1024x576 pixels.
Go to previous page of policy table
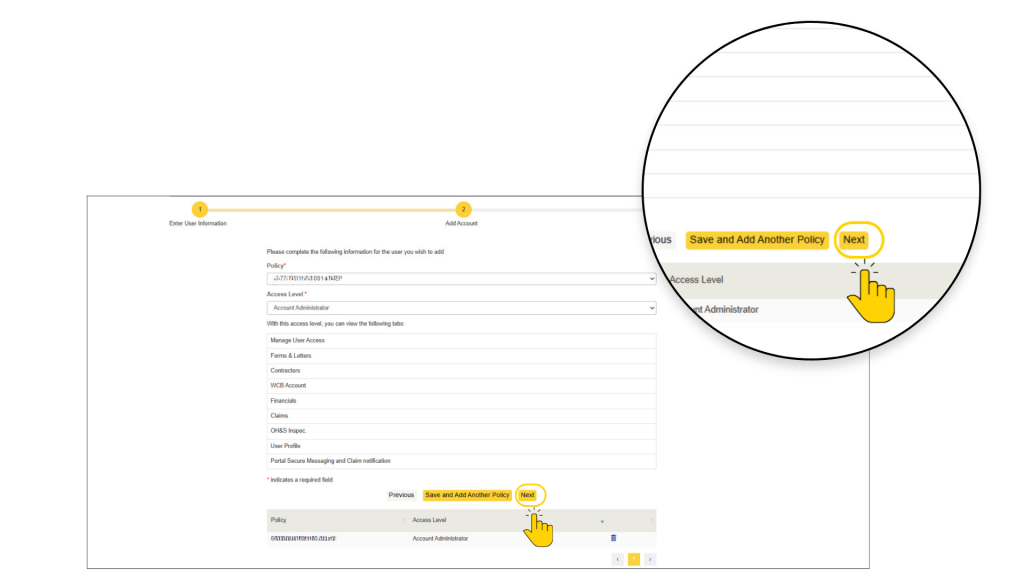pyautogui.click(x=618, y=559)
